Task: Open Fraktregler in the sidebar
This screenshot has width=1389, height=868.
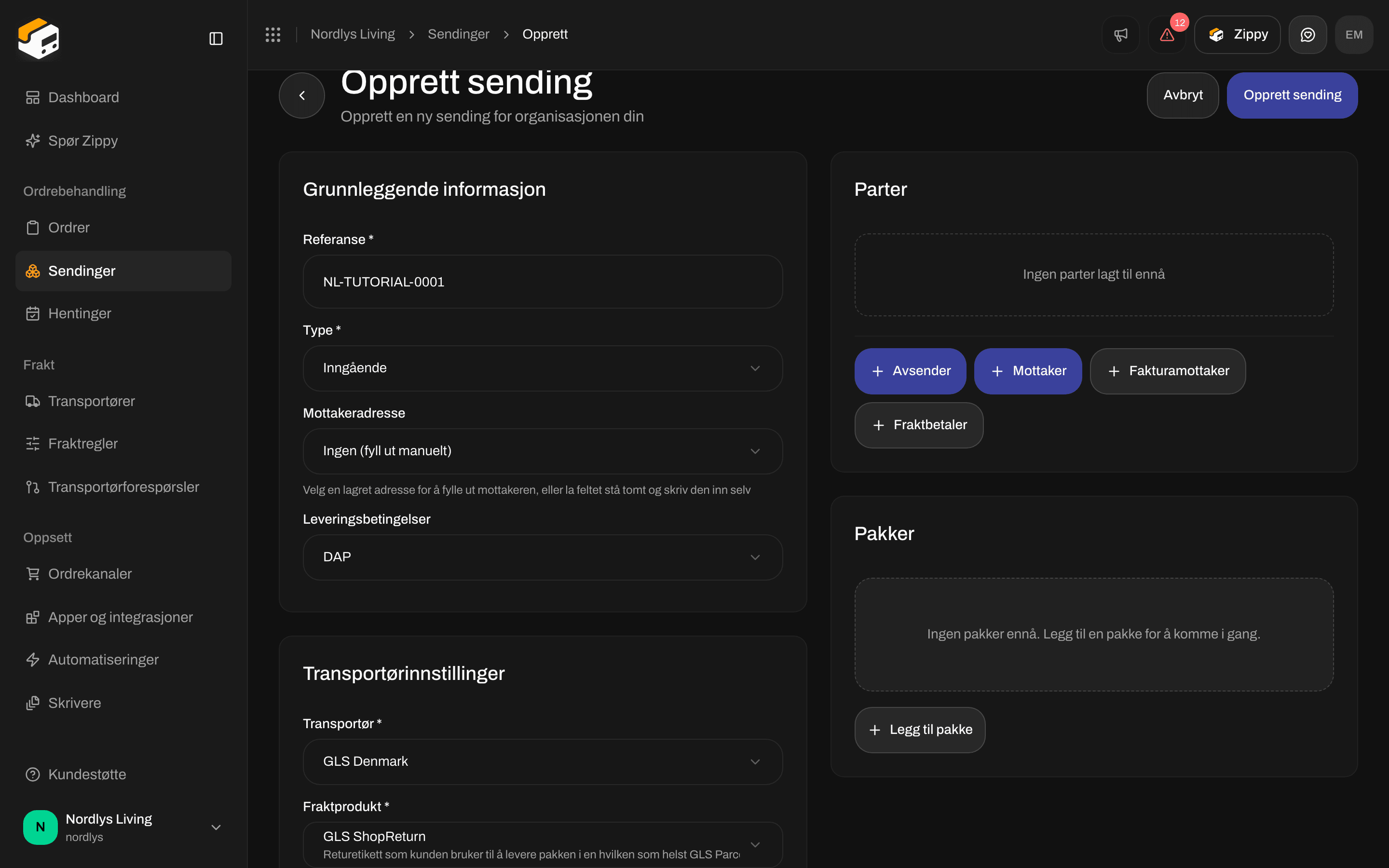Action: click(x=123, y=444)
